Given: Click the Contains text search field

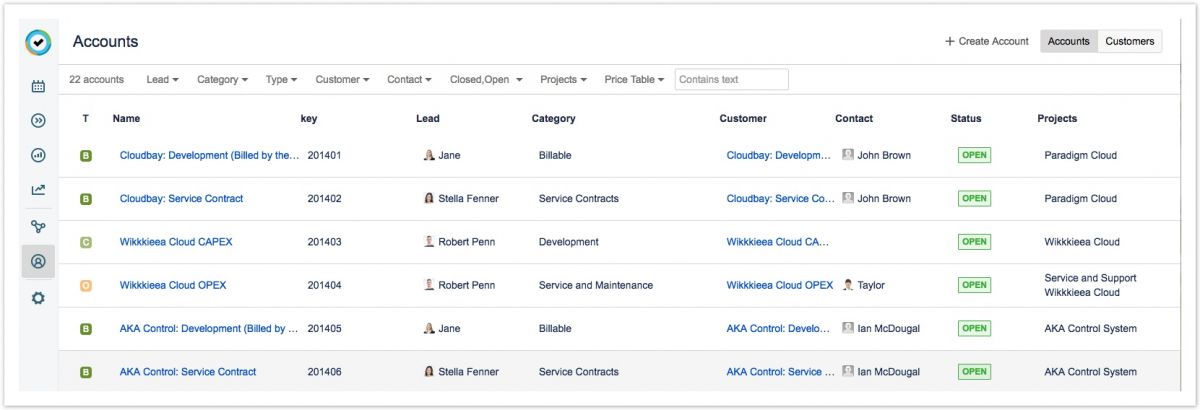Looking at the screenshot, I should (731, 80).
